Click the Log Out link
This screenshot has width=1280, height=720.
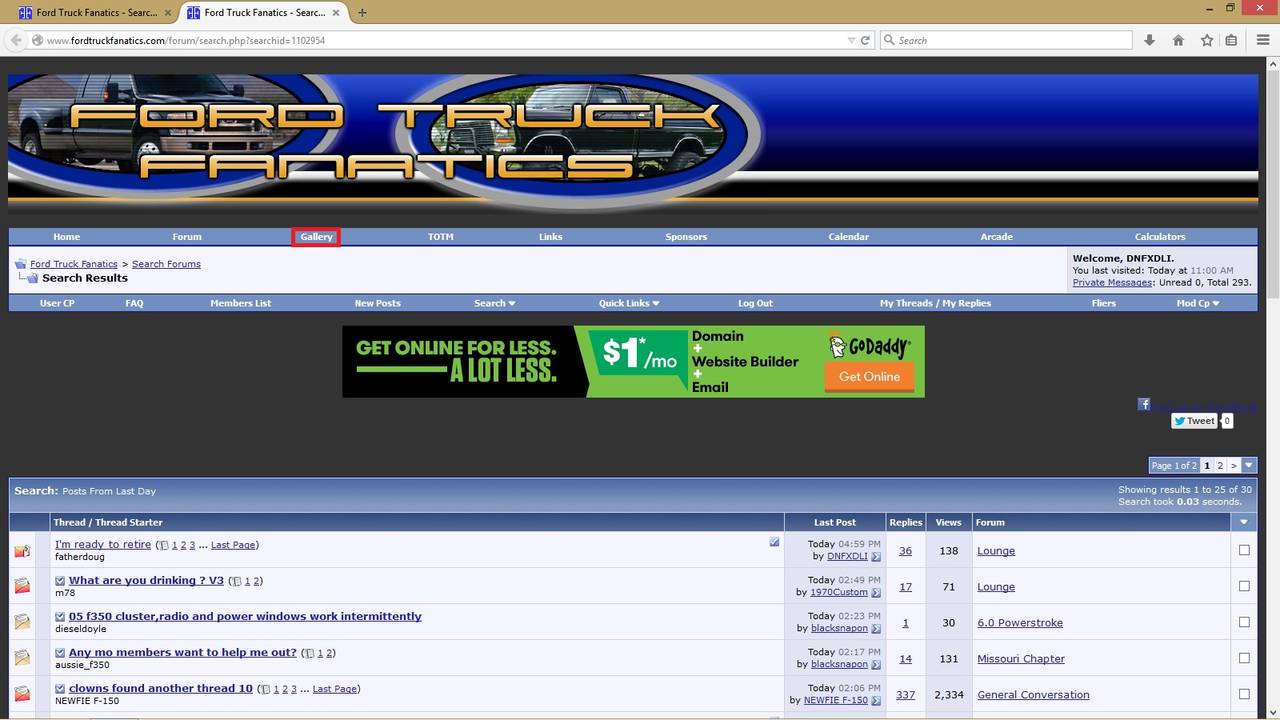pyautogui.click(x=755, y=303)
